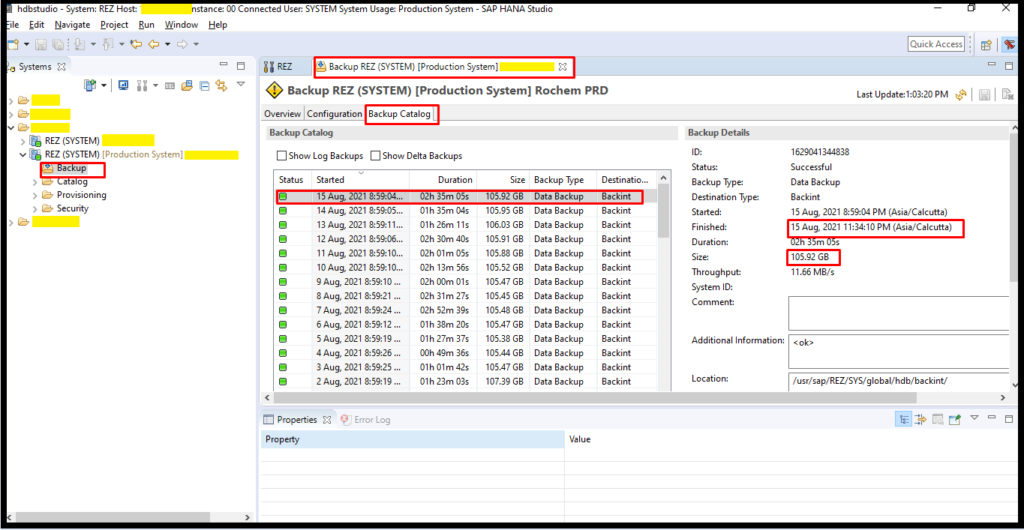Expand the Provisioning folder
This screenshot has height=530, width=1024.
click(35, 195)
